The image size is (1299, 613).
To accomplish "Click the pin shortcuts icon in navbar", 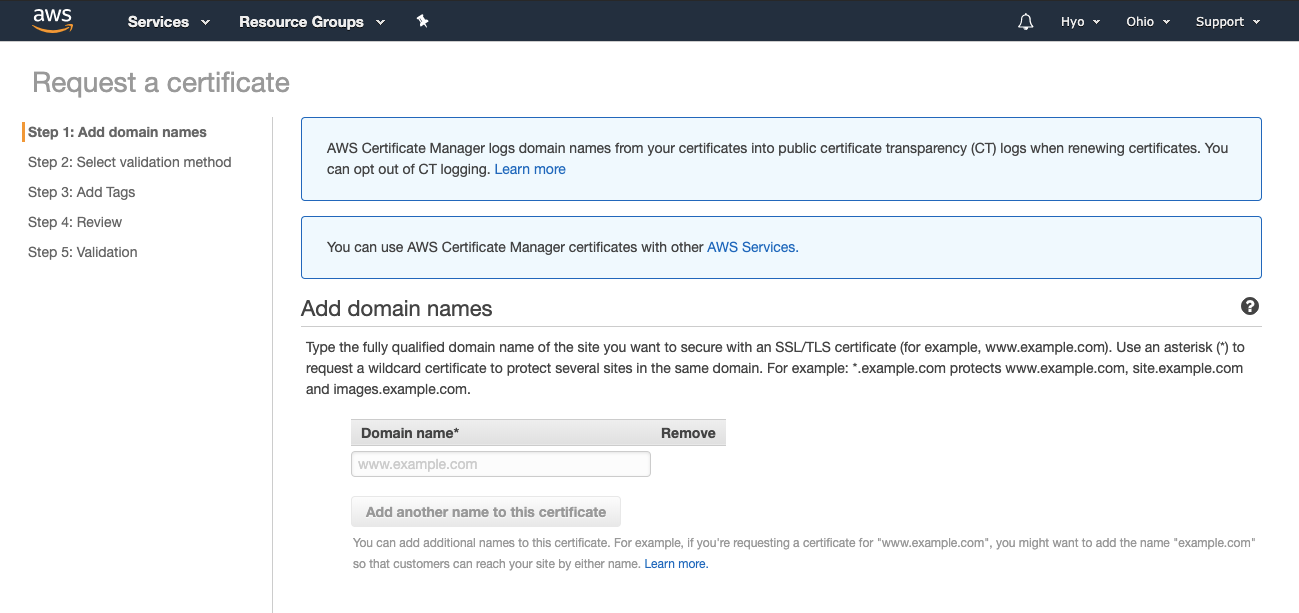I will click(x=422, y=20).
